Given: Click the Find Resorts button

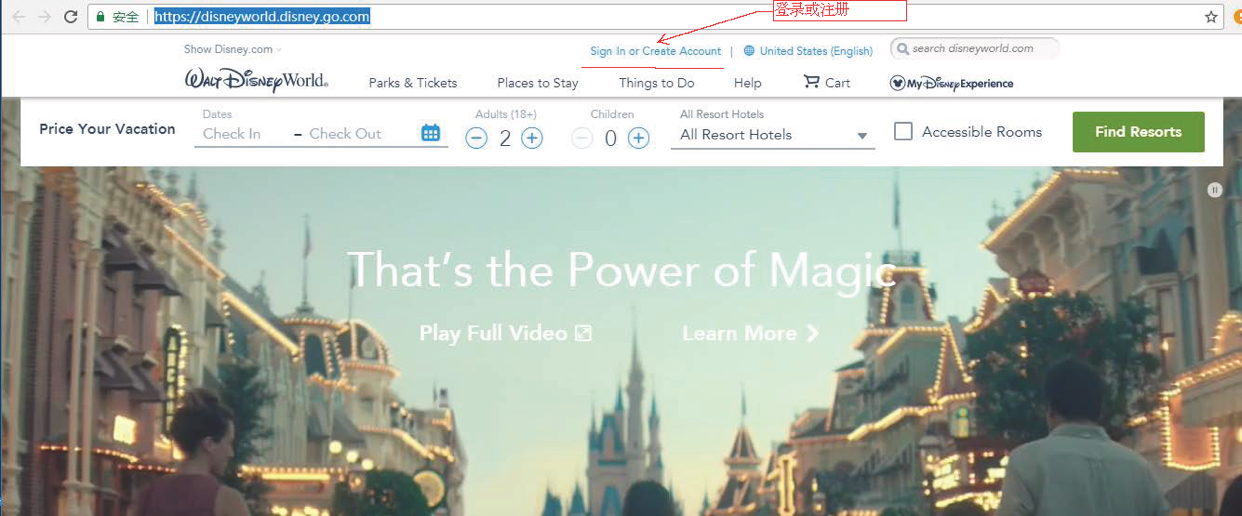Looking at the screenshot, I should [1138, 132].
